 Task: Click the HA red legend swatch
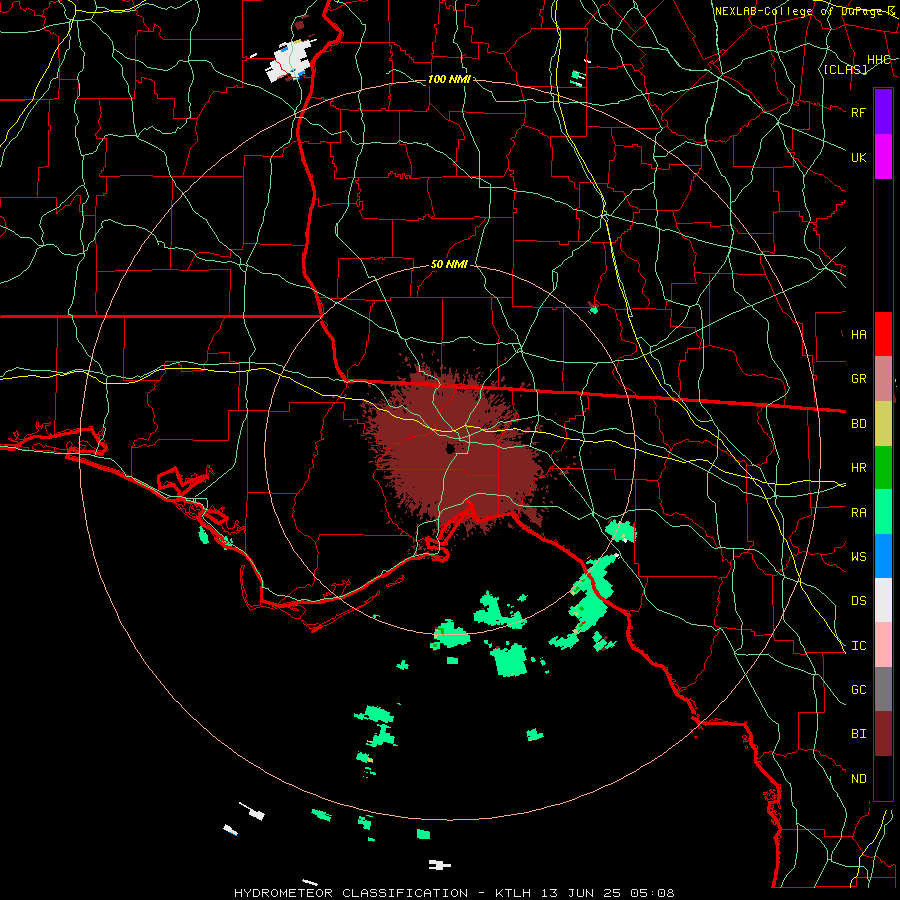click(883, 334)
